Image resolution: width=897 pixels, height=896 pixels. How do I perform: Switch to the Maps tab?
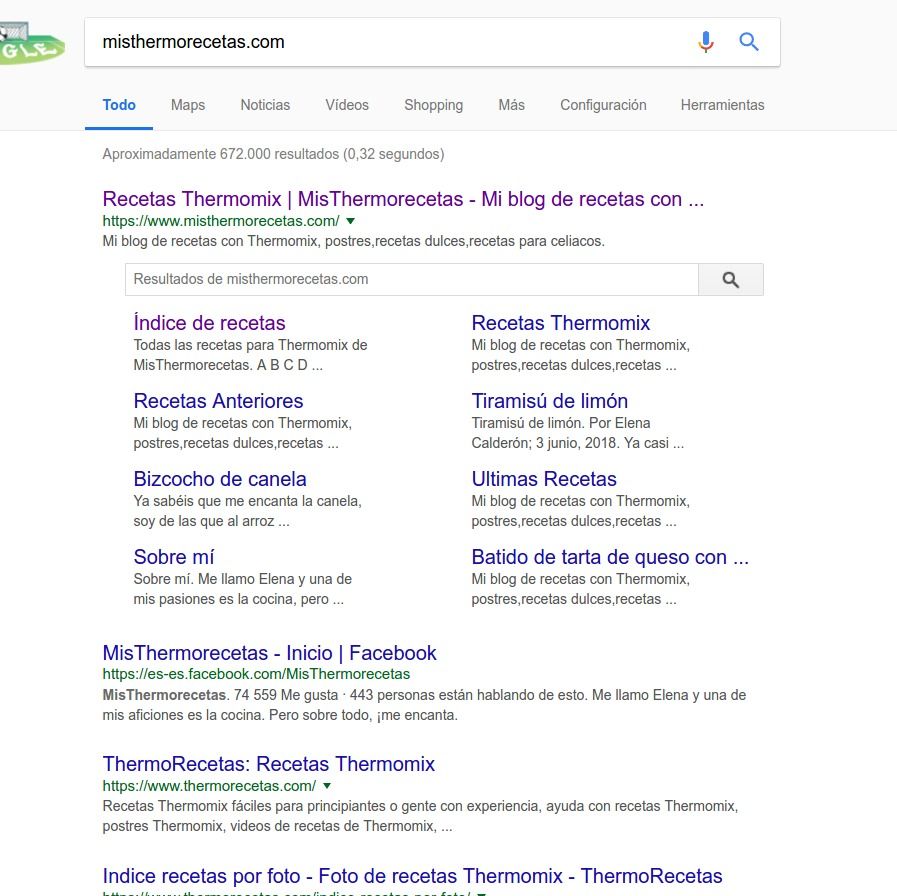pos(188,105)
